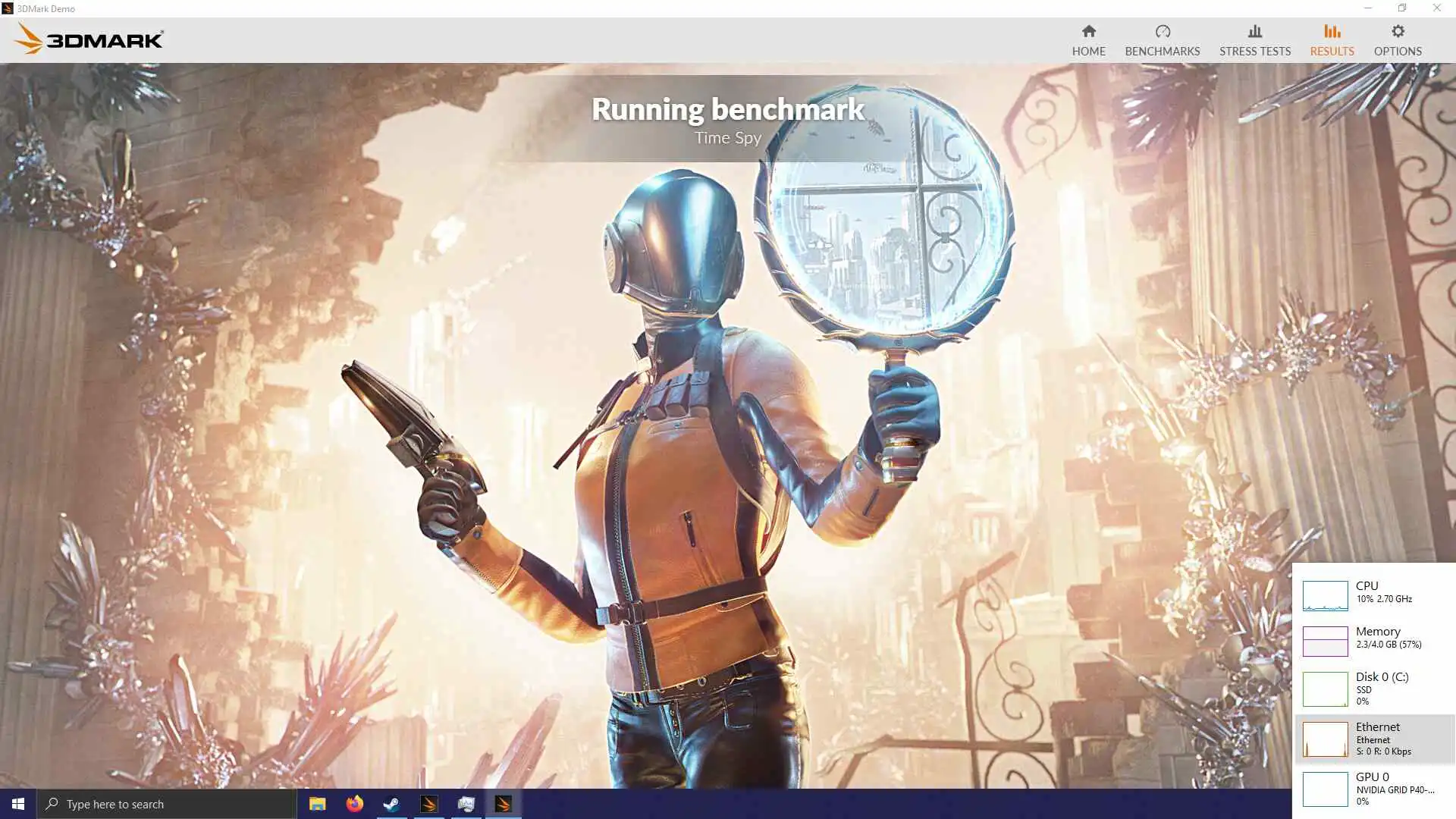Select GPU 0 NVIDIA GRID entry
This screenshot has height=819, width=1456.
pyautogui.click(x=1374, y=789)
